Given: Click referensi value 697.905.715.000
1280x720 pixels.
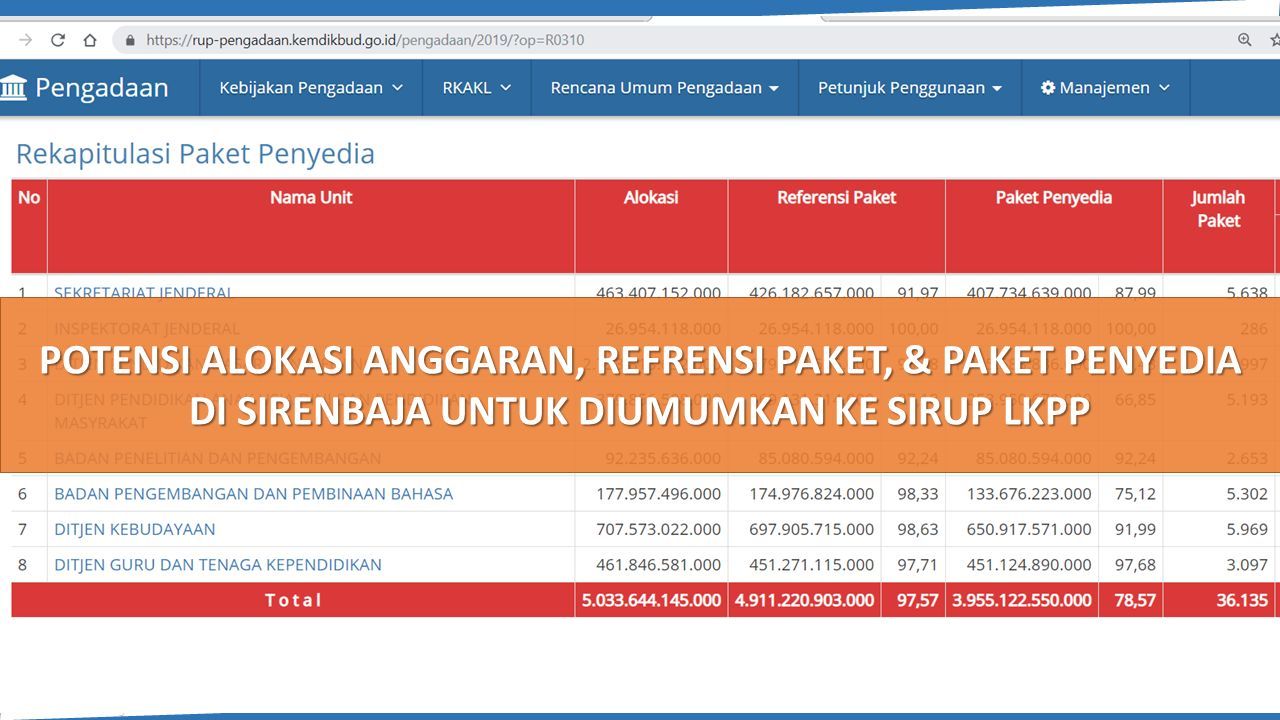Looking at the screenshot, I should pos(811,529).
